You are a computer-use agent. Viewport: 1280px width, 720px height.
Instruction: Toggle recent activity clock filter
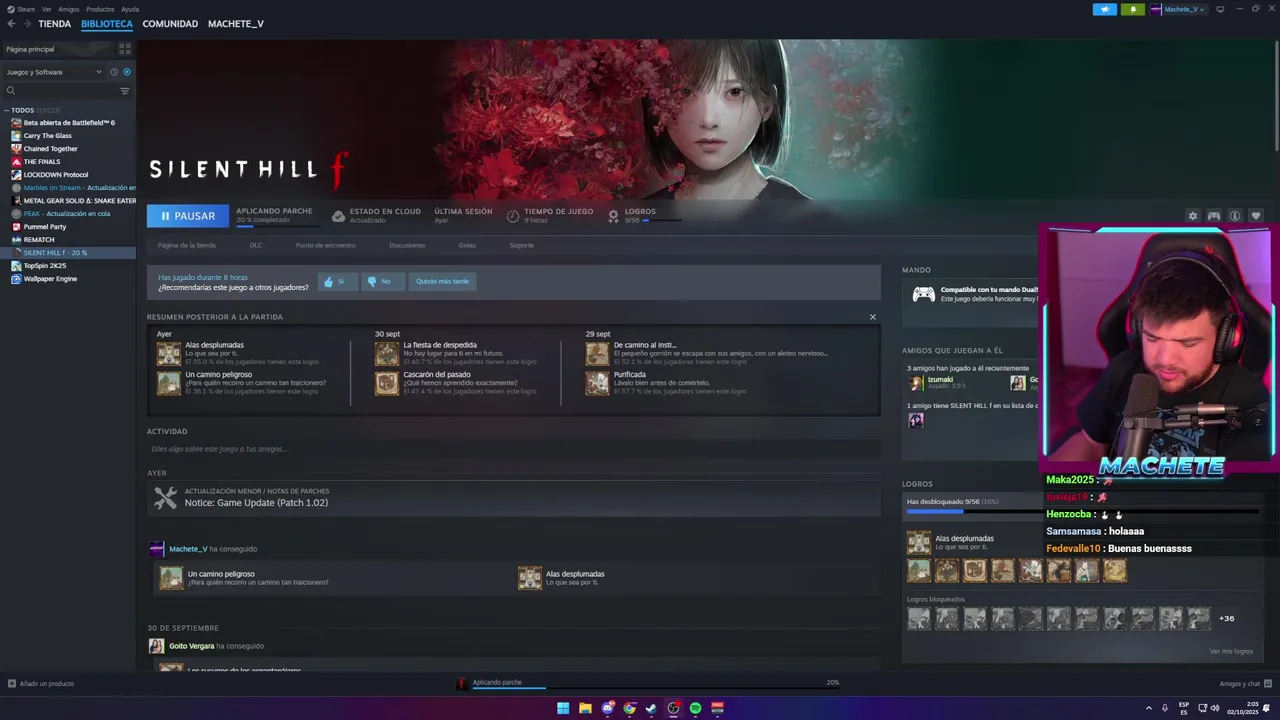tap(114, 72)
